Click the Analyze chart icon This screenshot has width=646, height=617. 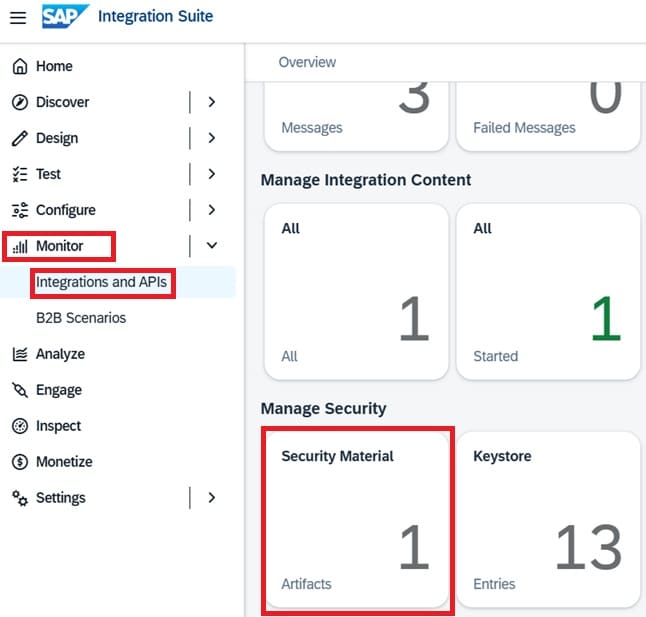pyautogui.click(x=19, y=354)
